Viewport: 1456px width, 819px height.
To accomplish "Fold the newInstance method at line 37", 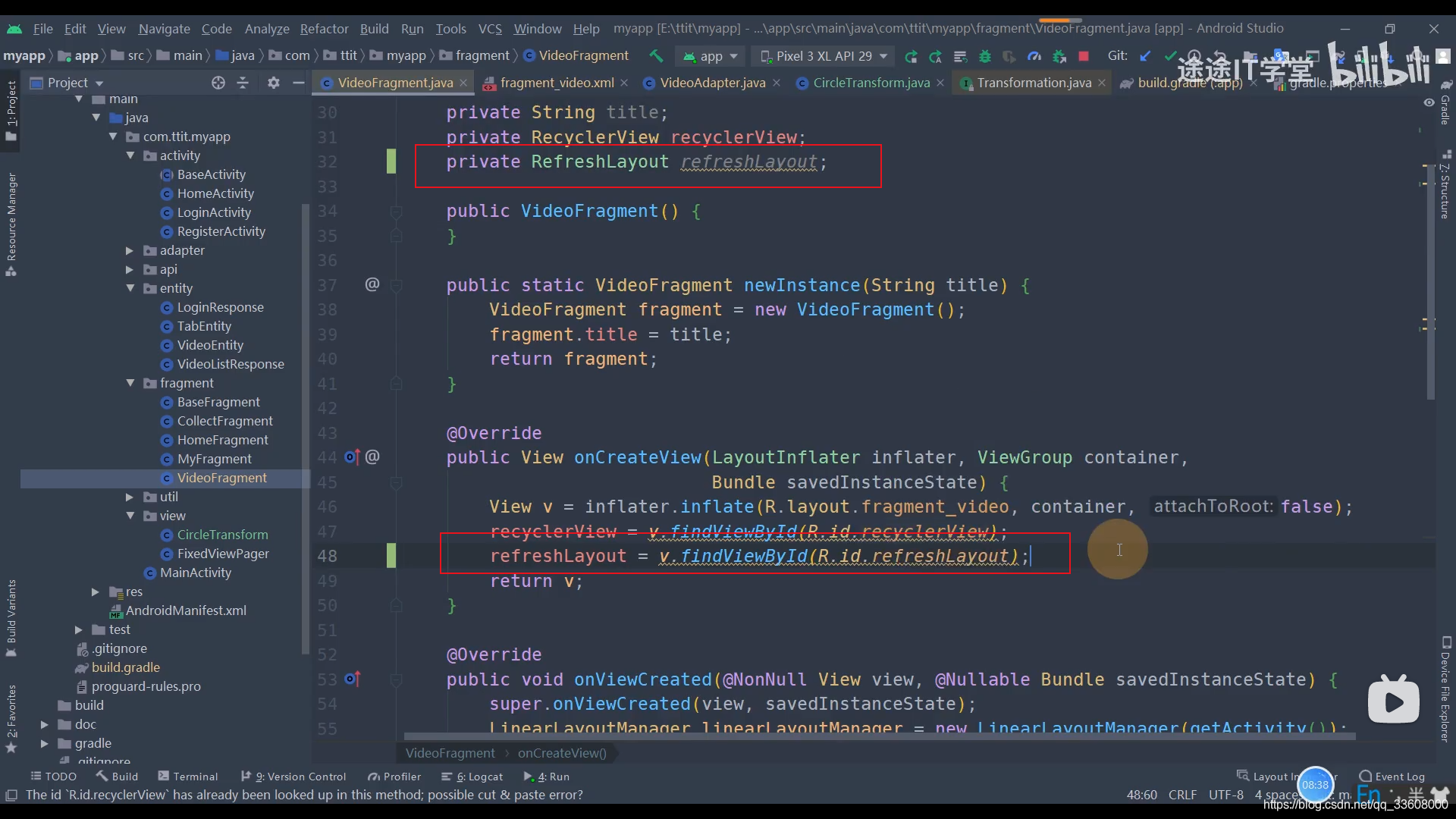I will pyautogui.click(x=396, y=285).
